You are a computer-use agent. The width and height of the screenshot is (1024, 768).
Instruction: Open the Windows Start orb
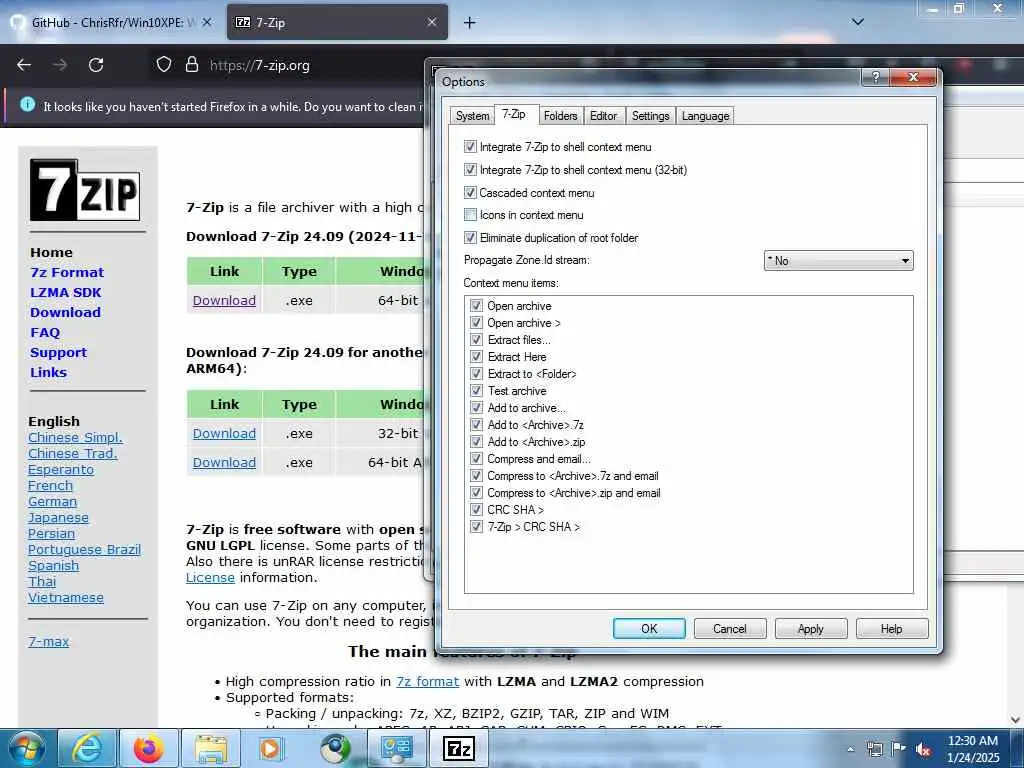pyautogui.click(x=26, y=748)
